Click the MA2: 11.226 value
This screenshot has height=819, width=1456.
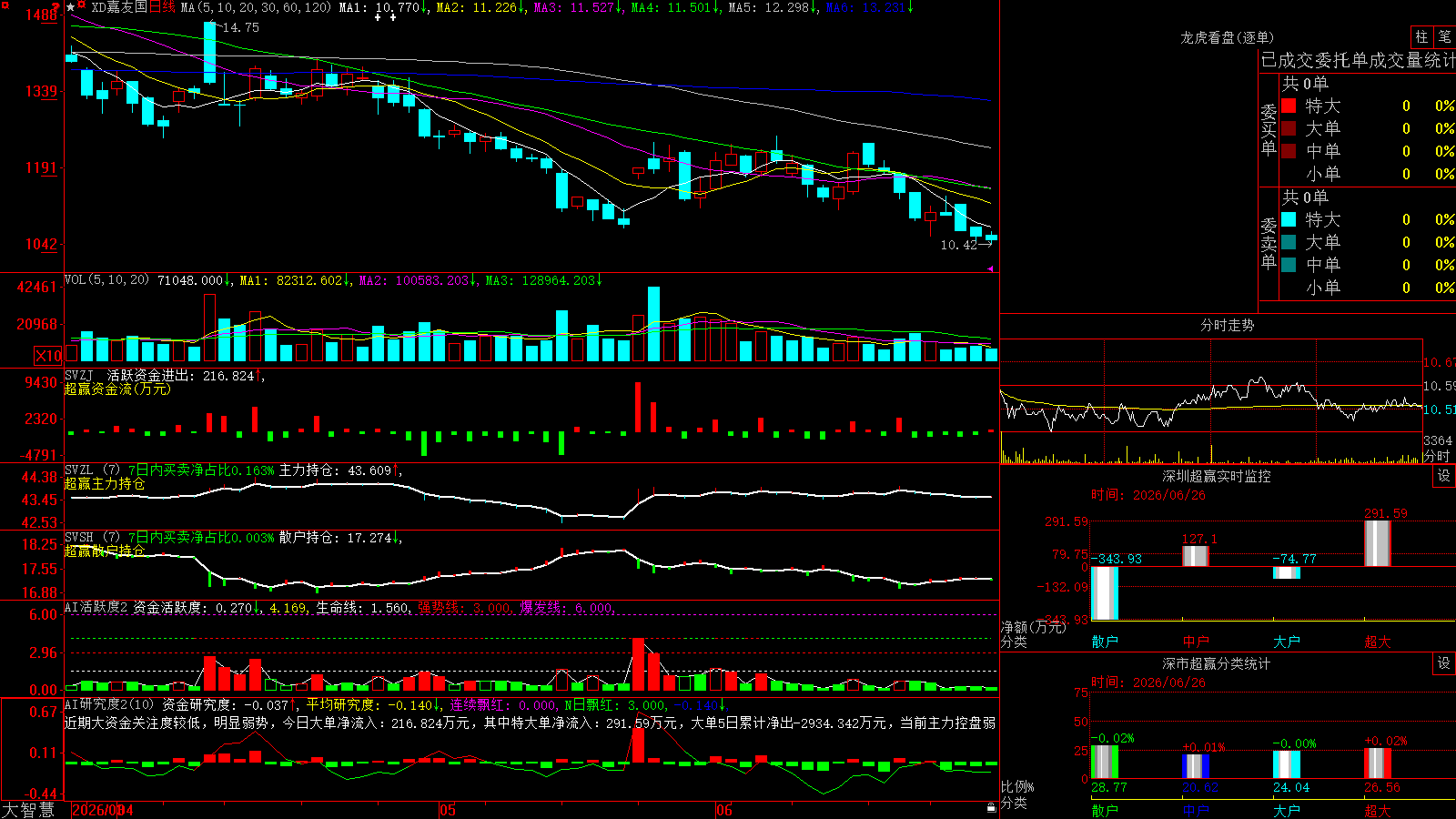(481, 7)
